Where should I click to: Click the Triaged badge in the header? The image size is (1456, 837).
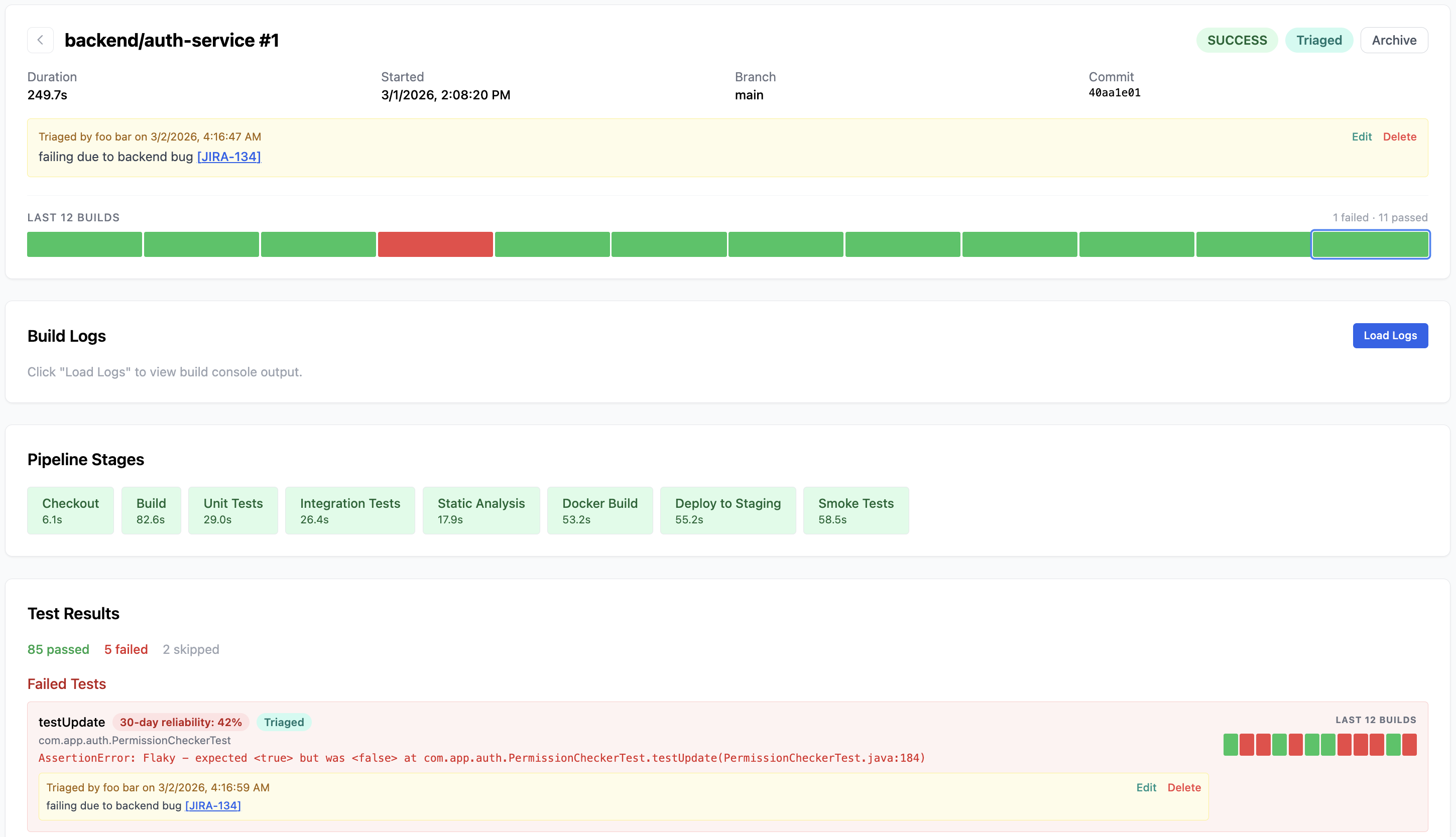[1319, 40]
